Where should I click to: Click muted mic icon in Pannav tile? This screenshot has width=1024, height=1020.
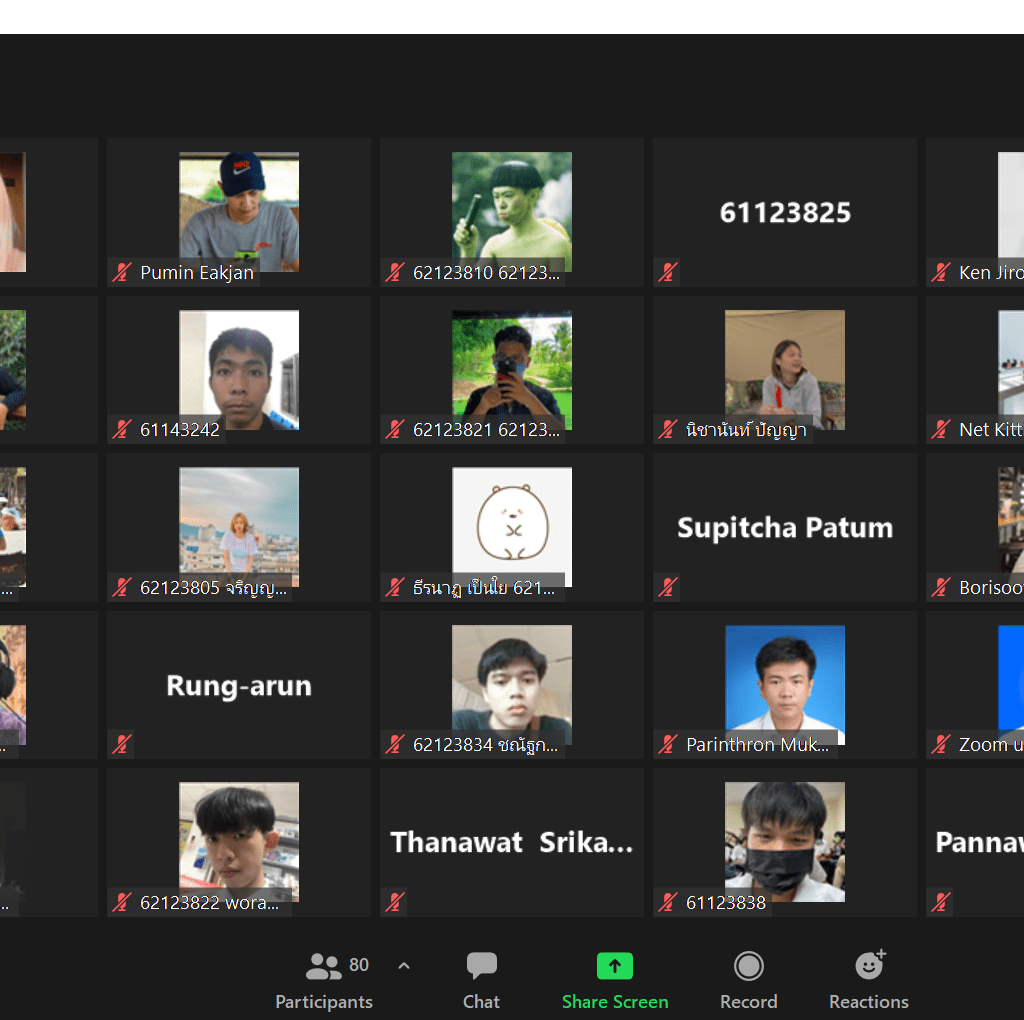point(941,902)
